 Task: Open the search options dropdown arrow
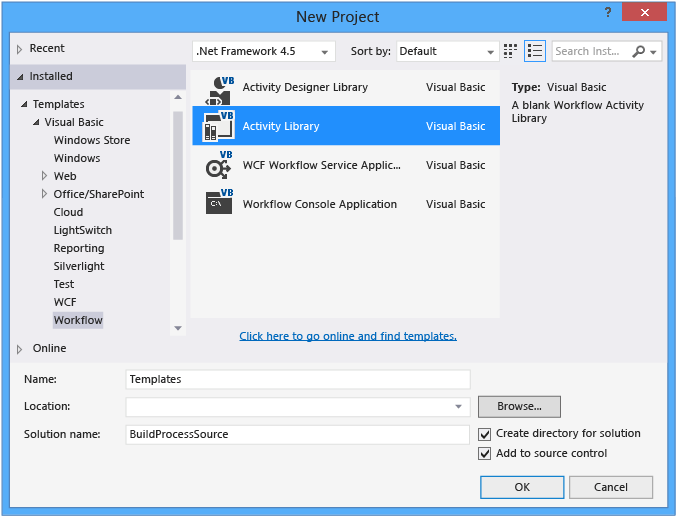[654, 52]
